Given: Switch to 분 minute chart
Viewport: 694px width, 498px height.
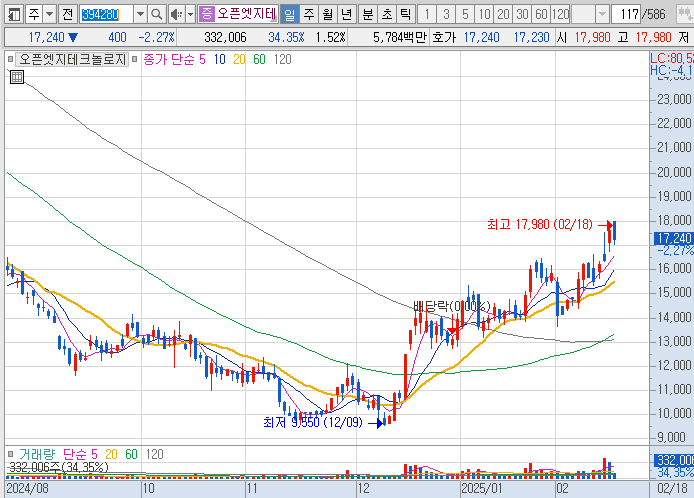Looking at the screenshot, I should [x=367, y=15].
